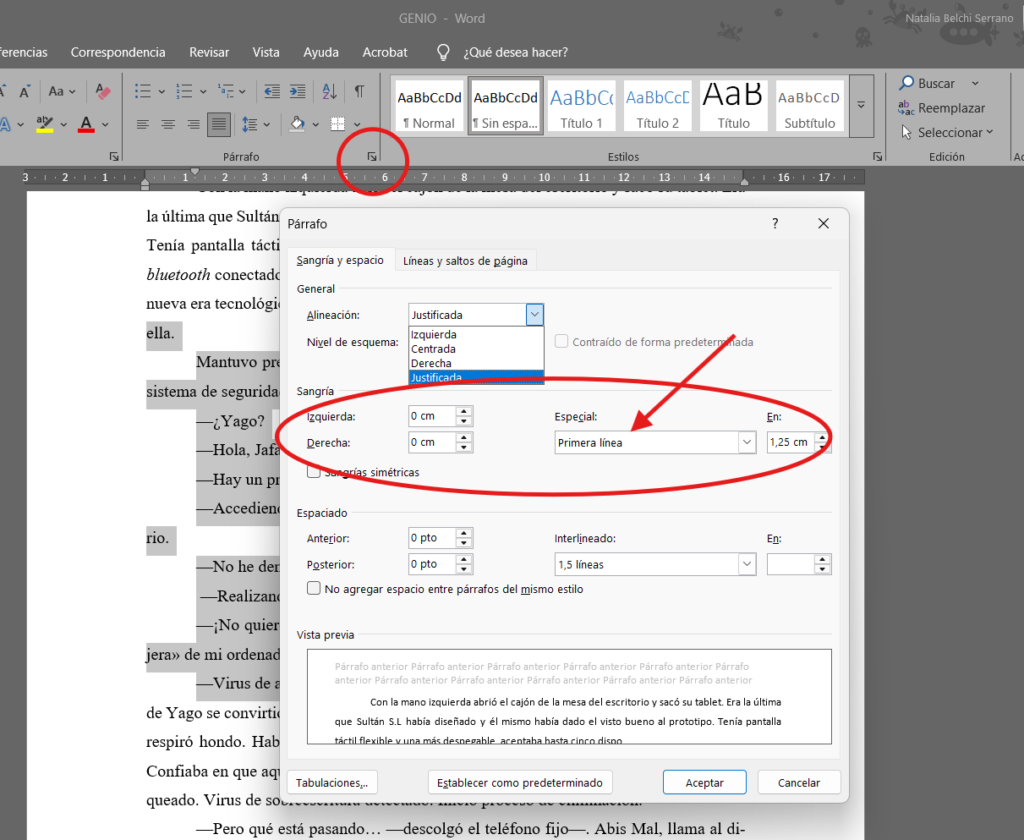Image resolution: width=1024 pixels, height=840 pixels.
Task: Click Establecer como predeterminado button
Action: pos(519,783)
